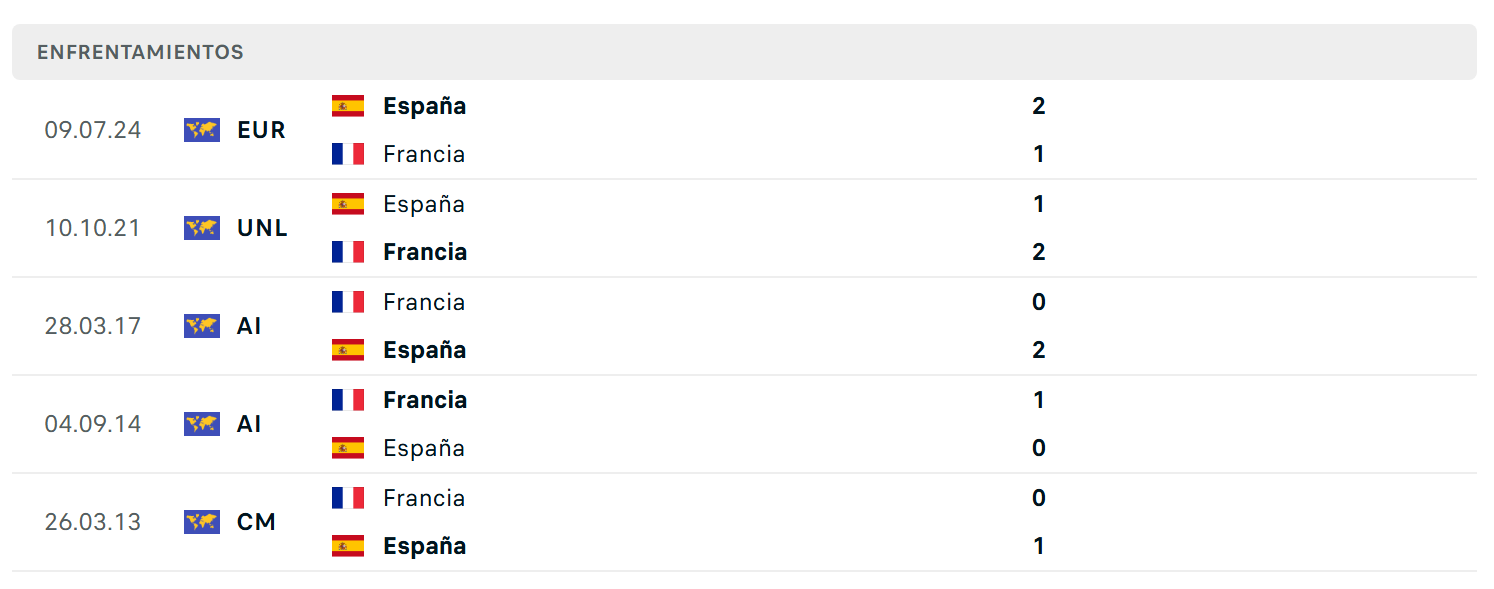Select the world map icon beside EUR

tap(202, 130)
